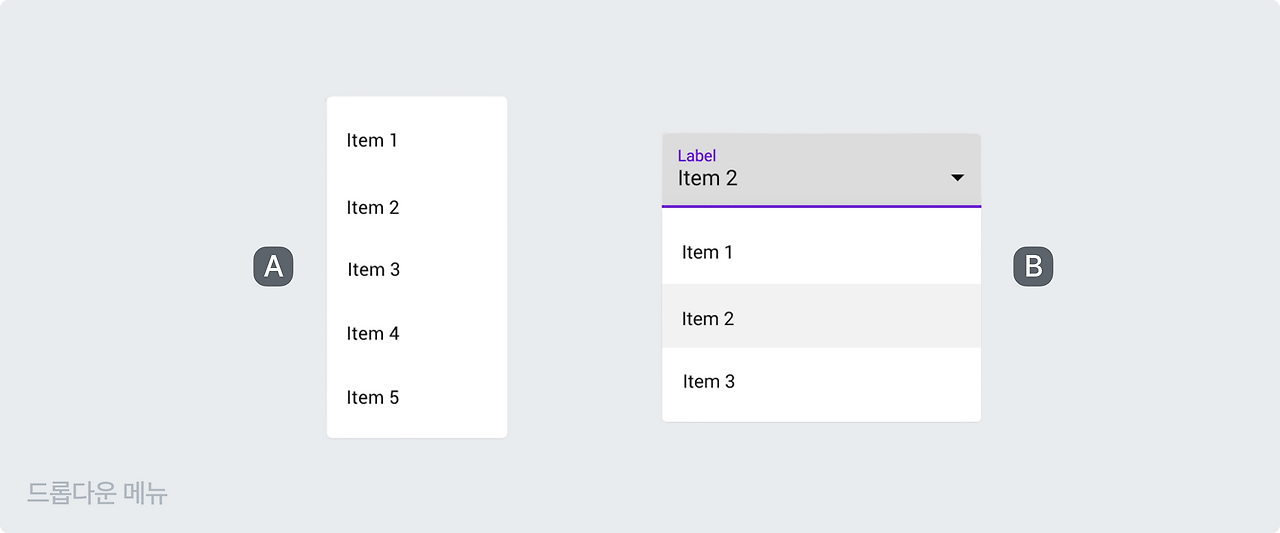Click the A badge icon
The image size is (1280, 533).
pyautogui.click(x=273, y=267)
